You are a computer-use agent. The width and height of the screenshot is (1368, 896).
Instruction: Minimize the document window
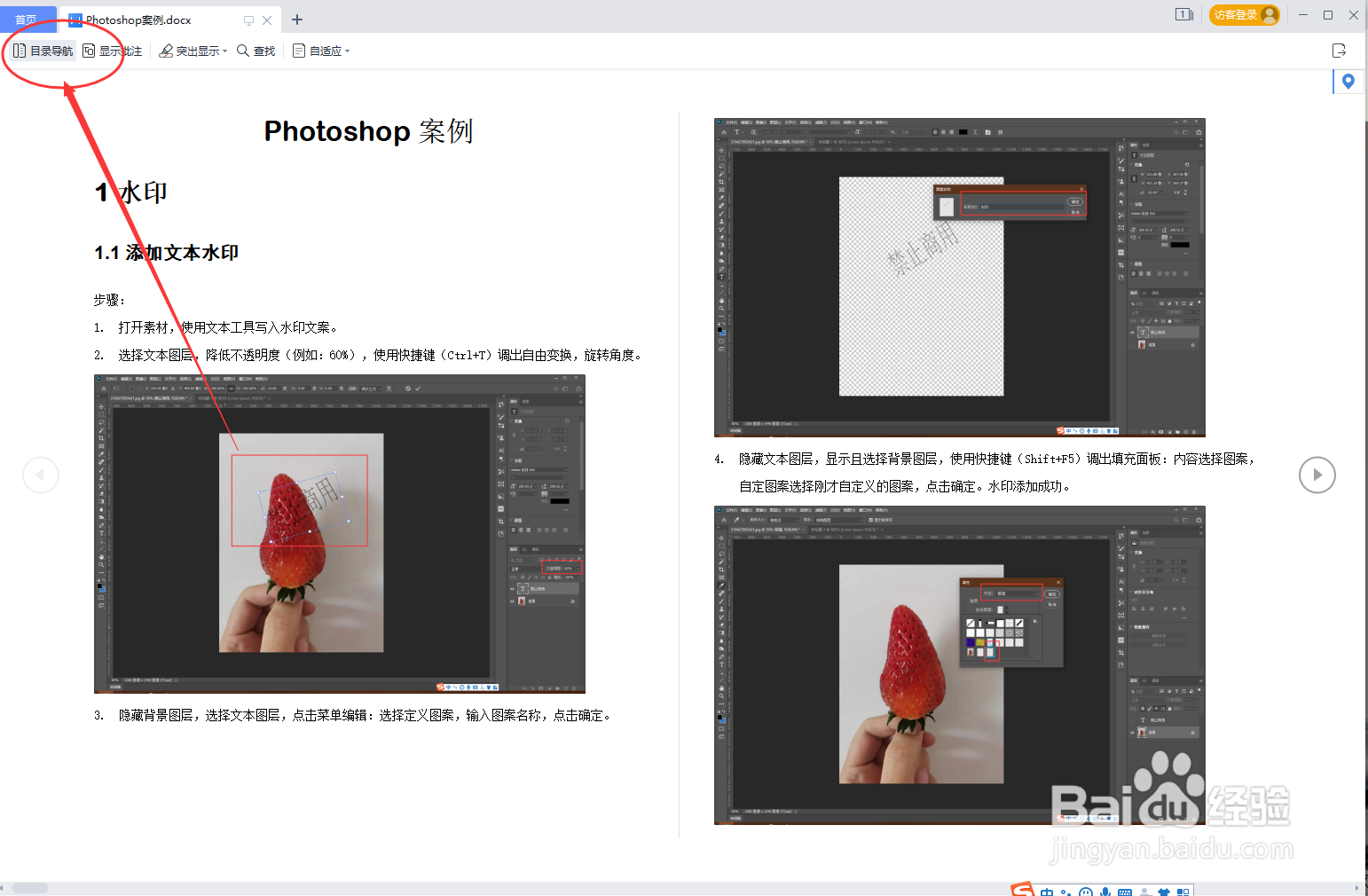(1303, 14)
